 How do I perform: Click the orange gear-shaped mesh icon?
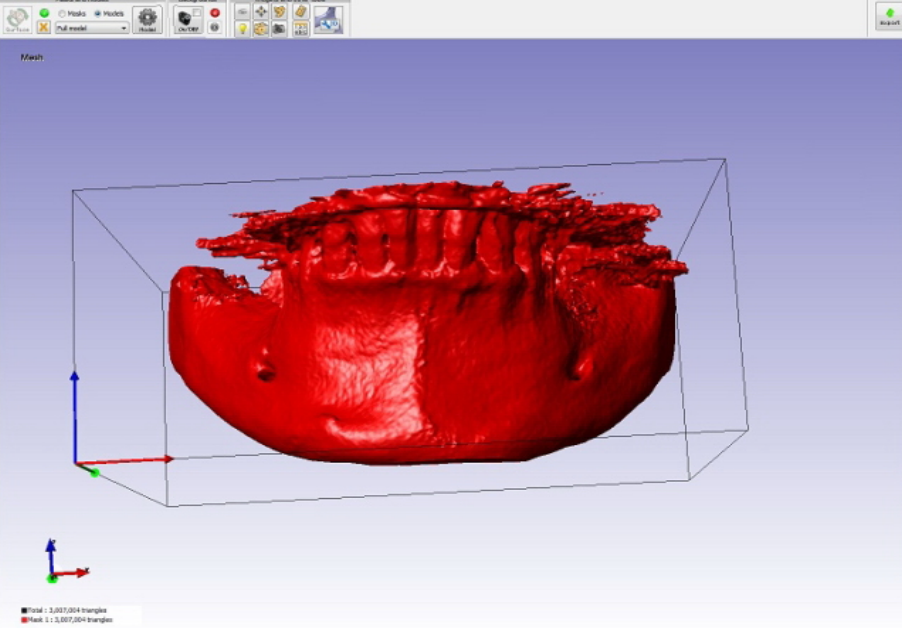pyautogui.click(x=261, y=28)
